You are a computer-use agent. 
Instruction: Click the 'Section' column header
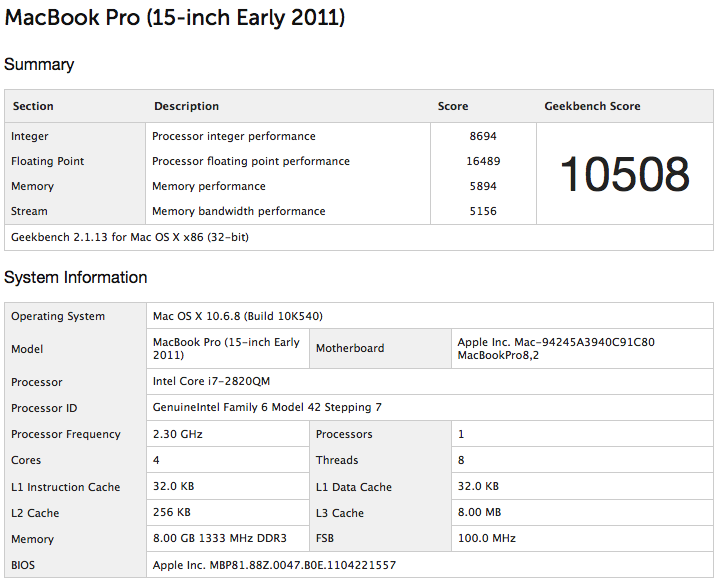33,106
